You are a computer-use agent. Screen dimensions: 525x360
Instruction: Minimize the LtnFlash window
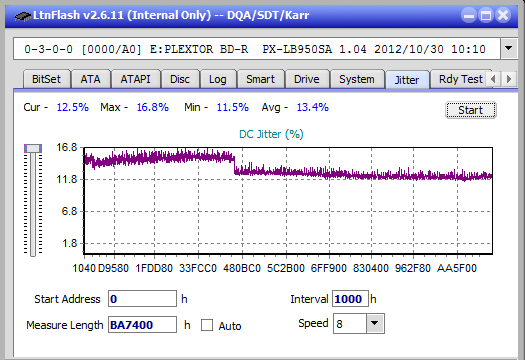(x=469, y=15)
